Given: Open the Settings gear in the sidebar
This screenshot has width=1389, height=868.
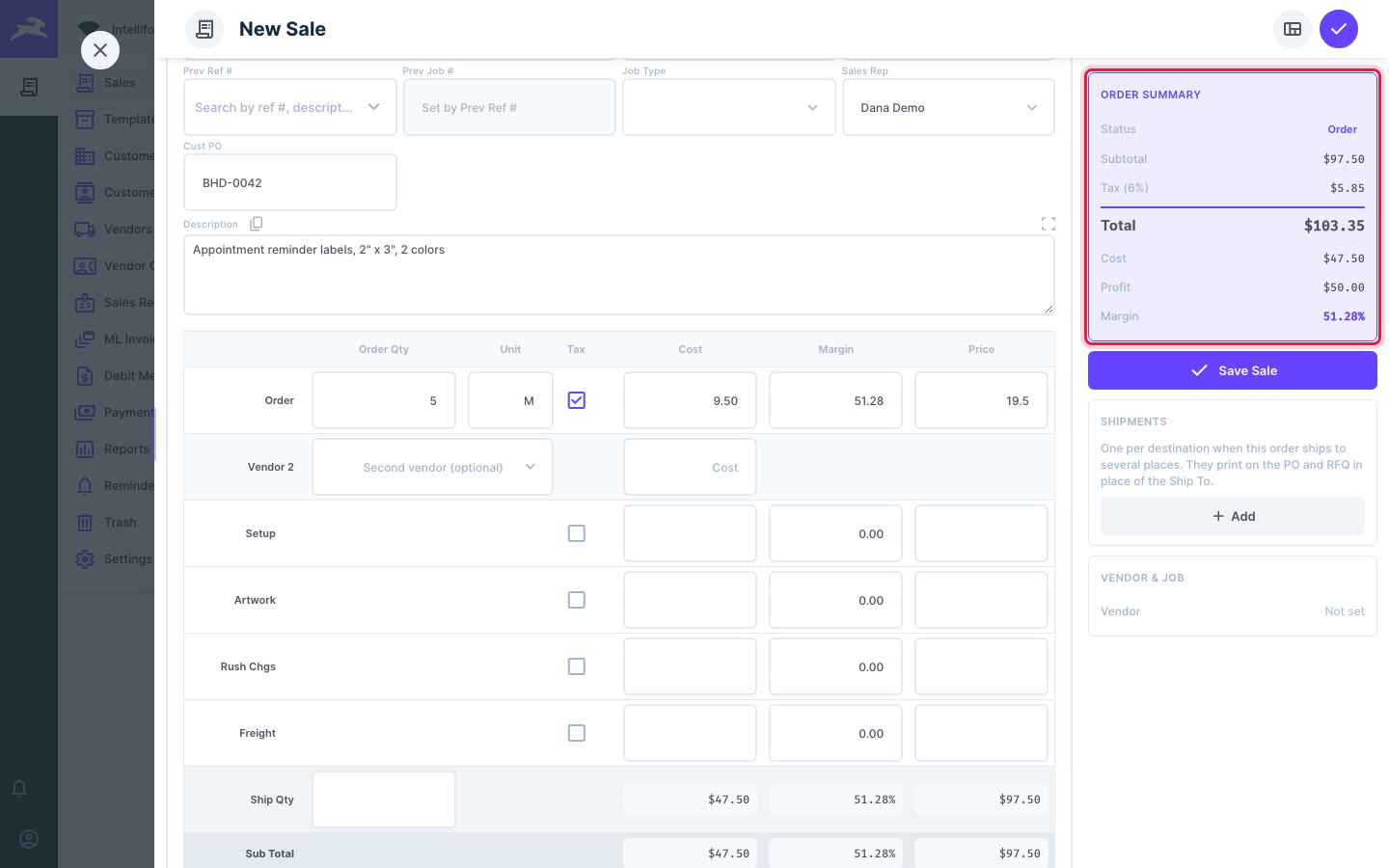Looking at the screenshot, I should pyautogui.click(x=85, y=559).
